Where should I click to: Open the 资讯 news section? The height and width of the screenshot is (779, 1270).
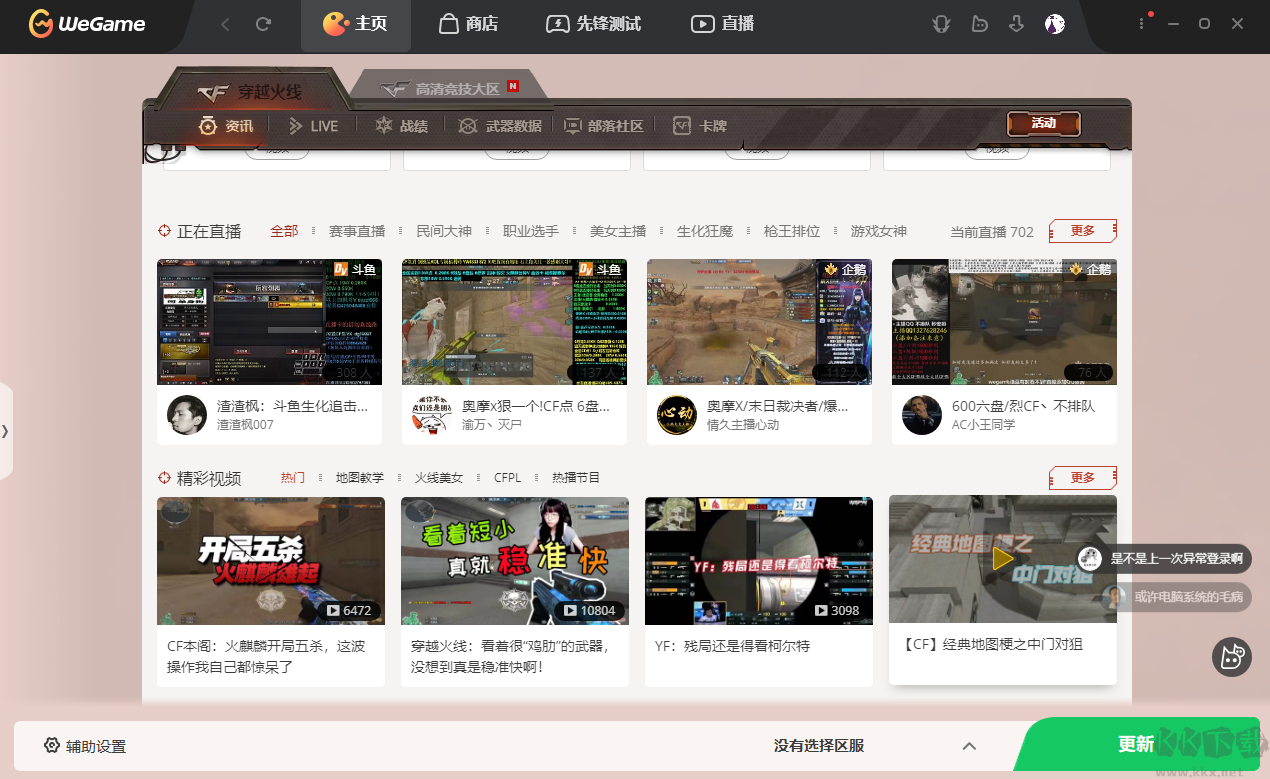click(x=226, y=126)
